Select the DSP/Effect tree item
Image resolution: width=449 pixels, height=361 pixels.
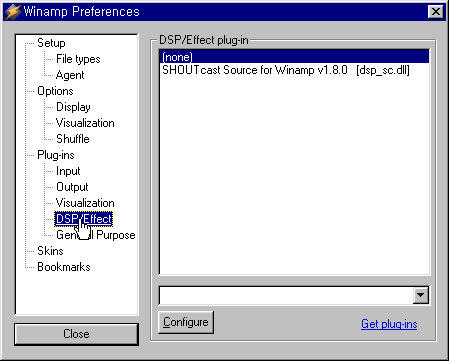(84, 219)
